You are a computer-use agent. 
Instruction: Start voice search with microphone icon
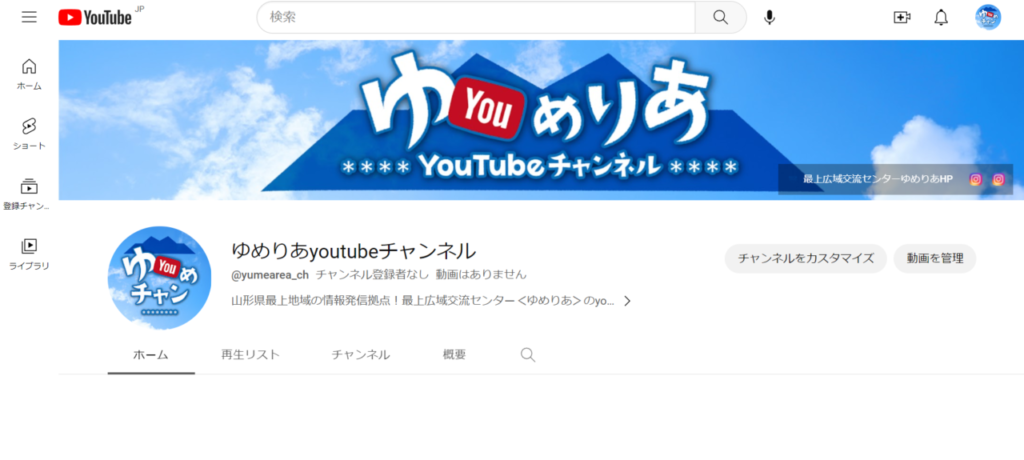[x=769, y=18]
